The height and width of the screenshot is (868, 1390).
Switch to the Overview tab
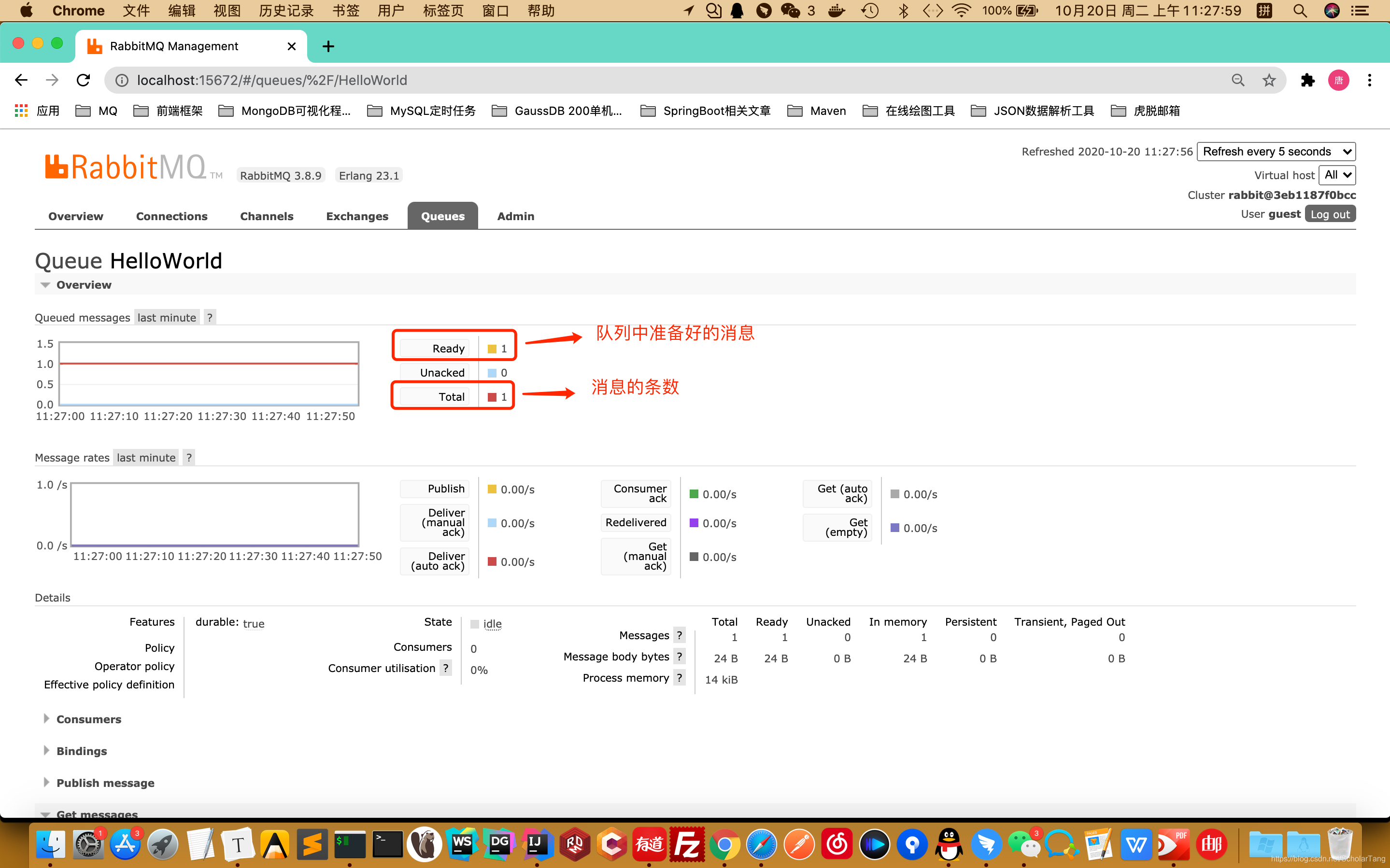76,216
